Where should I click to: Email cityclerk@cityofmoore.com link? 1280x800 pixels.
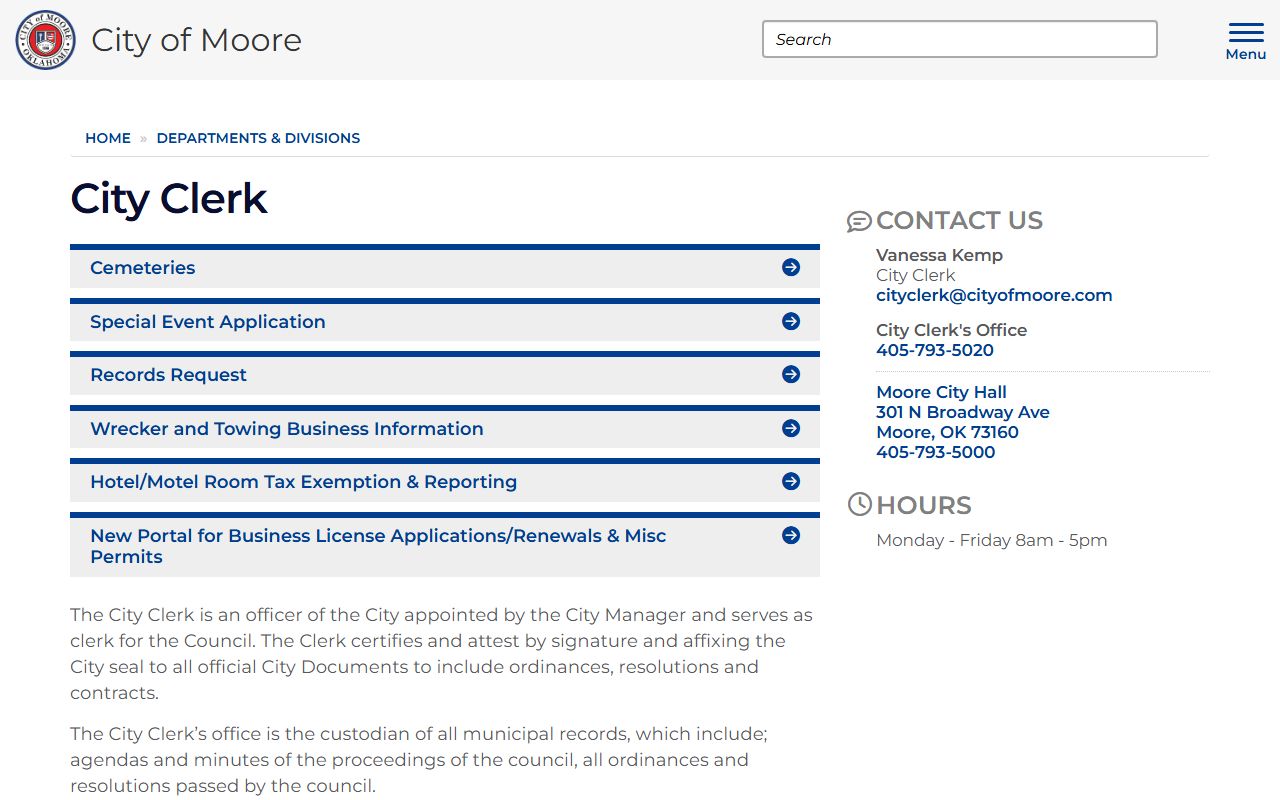[994, 295]
